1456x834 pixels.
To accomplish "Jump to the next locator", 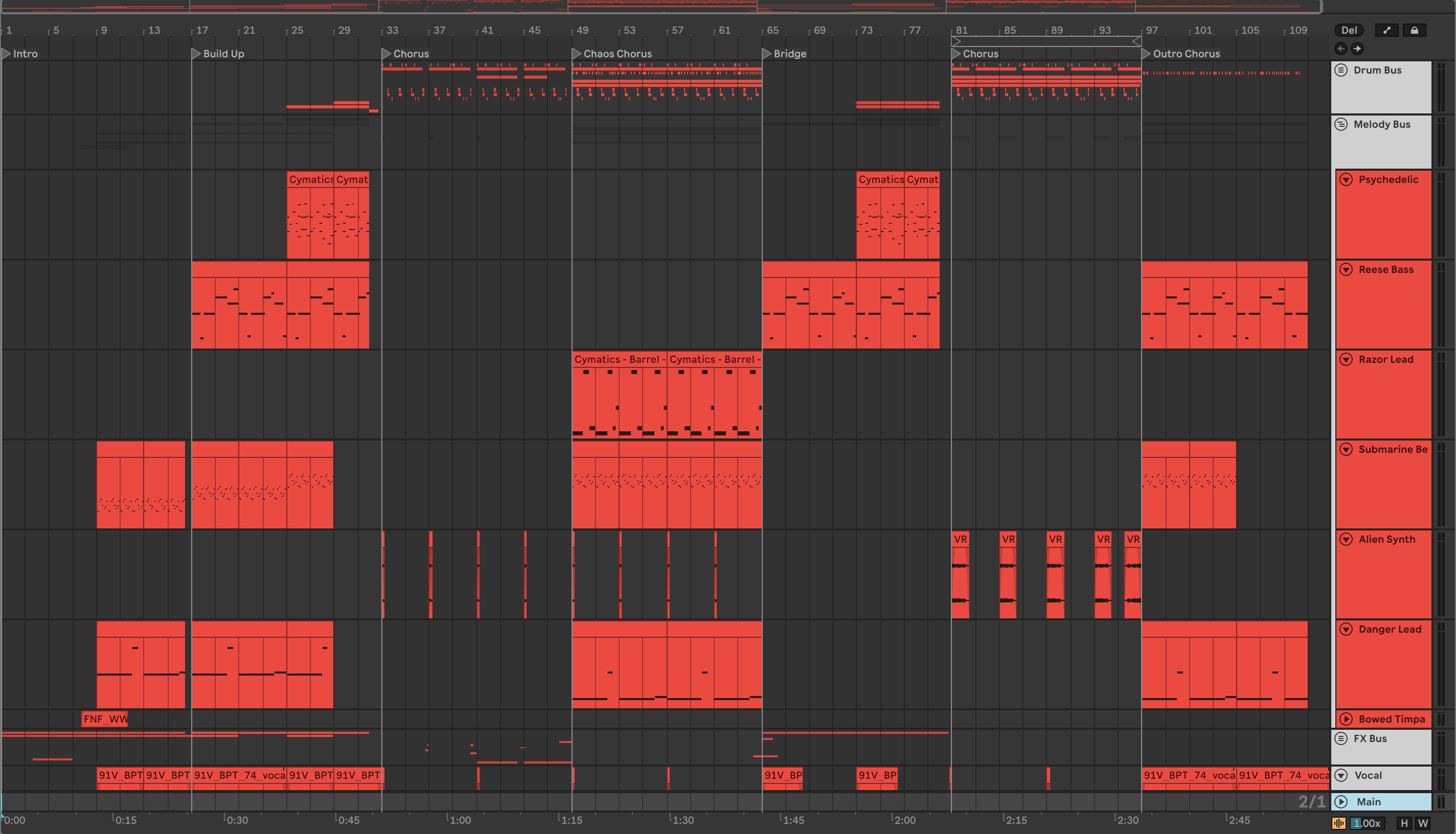I will 1357,49.
